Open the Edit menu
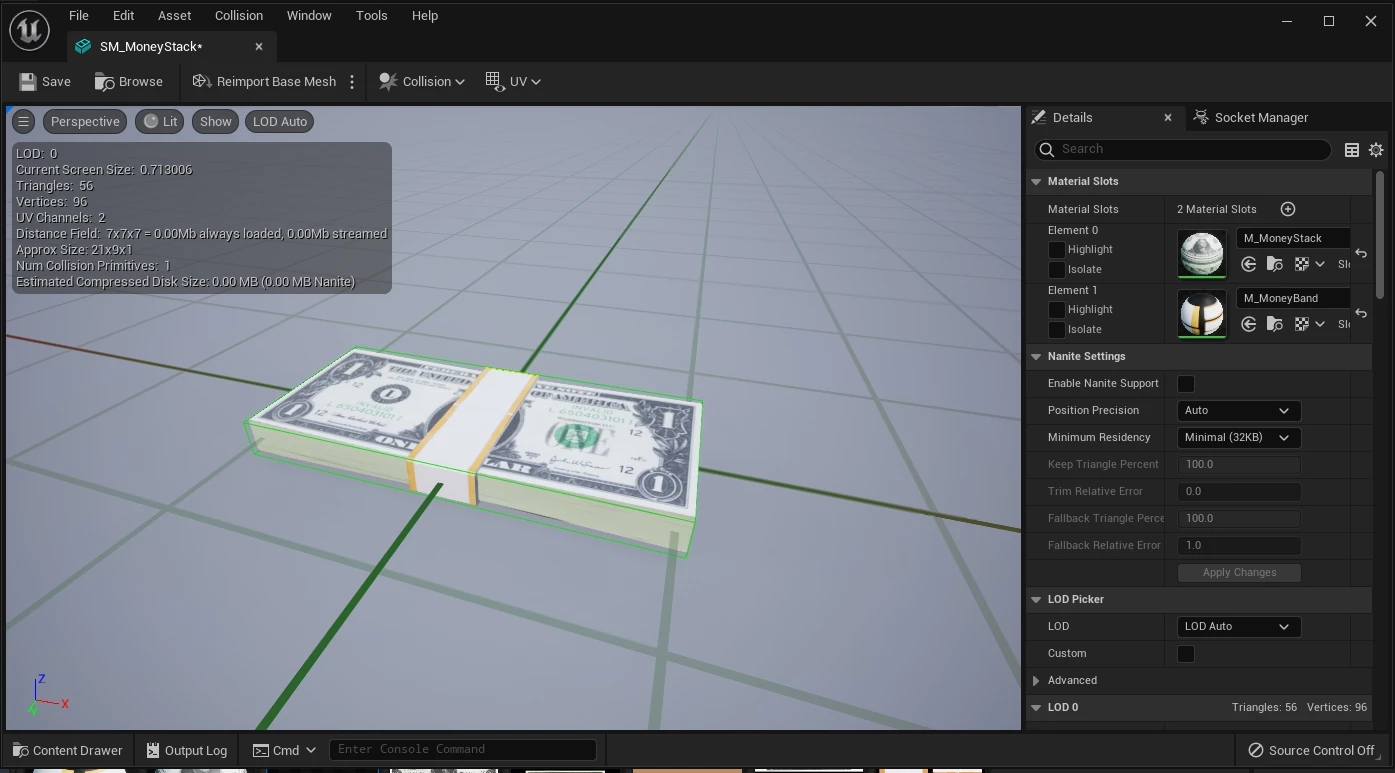Image resolution: width=1395 pixels, height=773 pixels. pyautogui.click(x=123, y=16)
